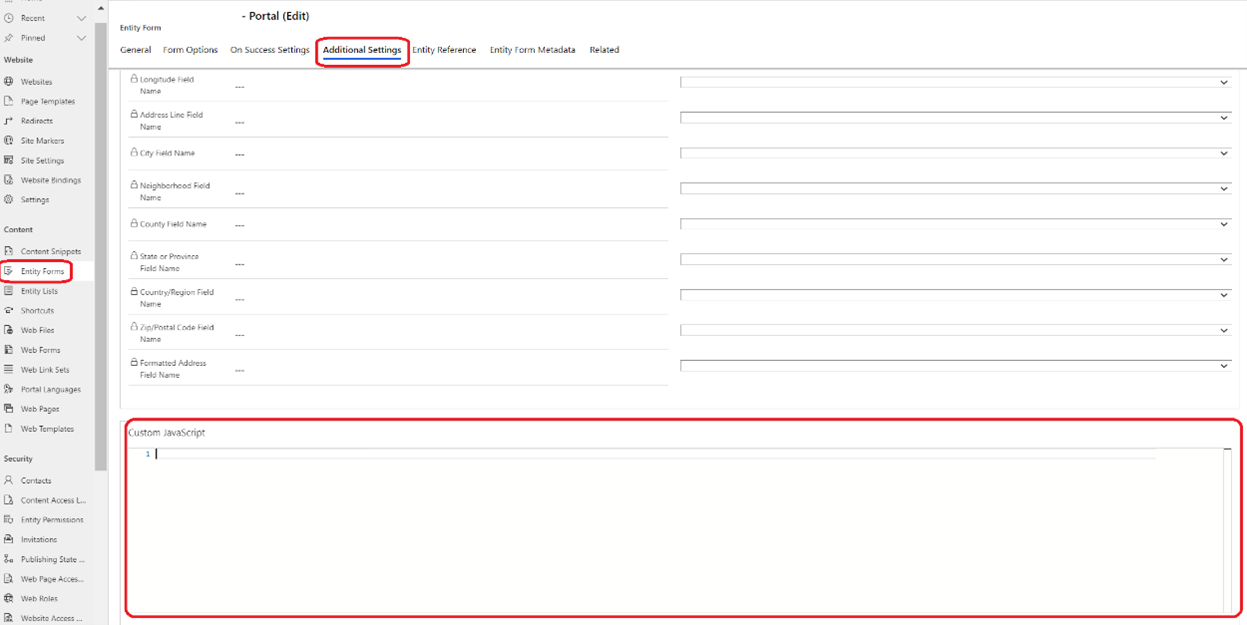Open the County Field Name dropdown
This screenshot has width=1247, height=625.
click(955, 224)
